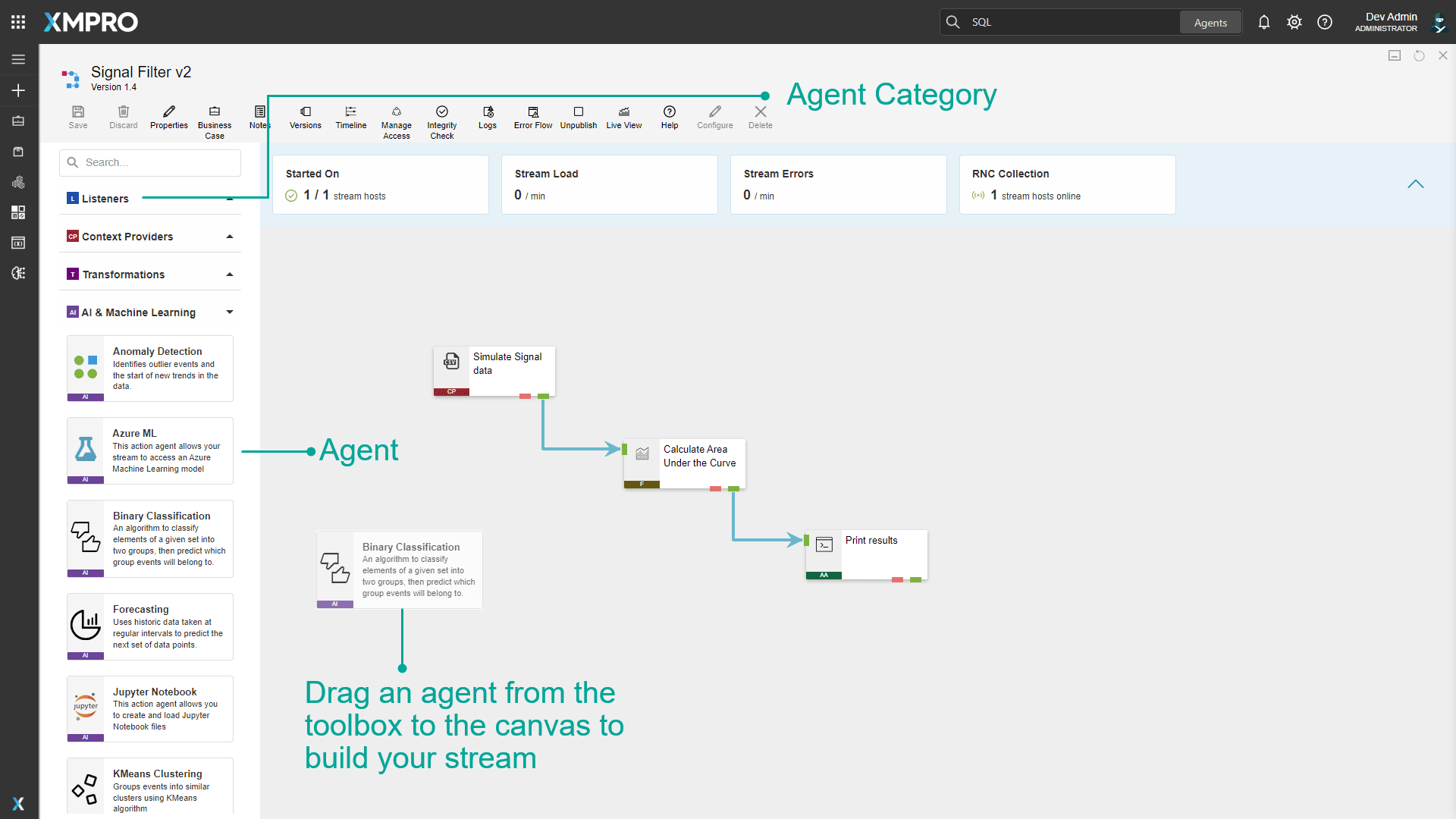Collapse the stream statistics panel with the chevron
Screen dimensions: 1456x819
coord(1417,184)
